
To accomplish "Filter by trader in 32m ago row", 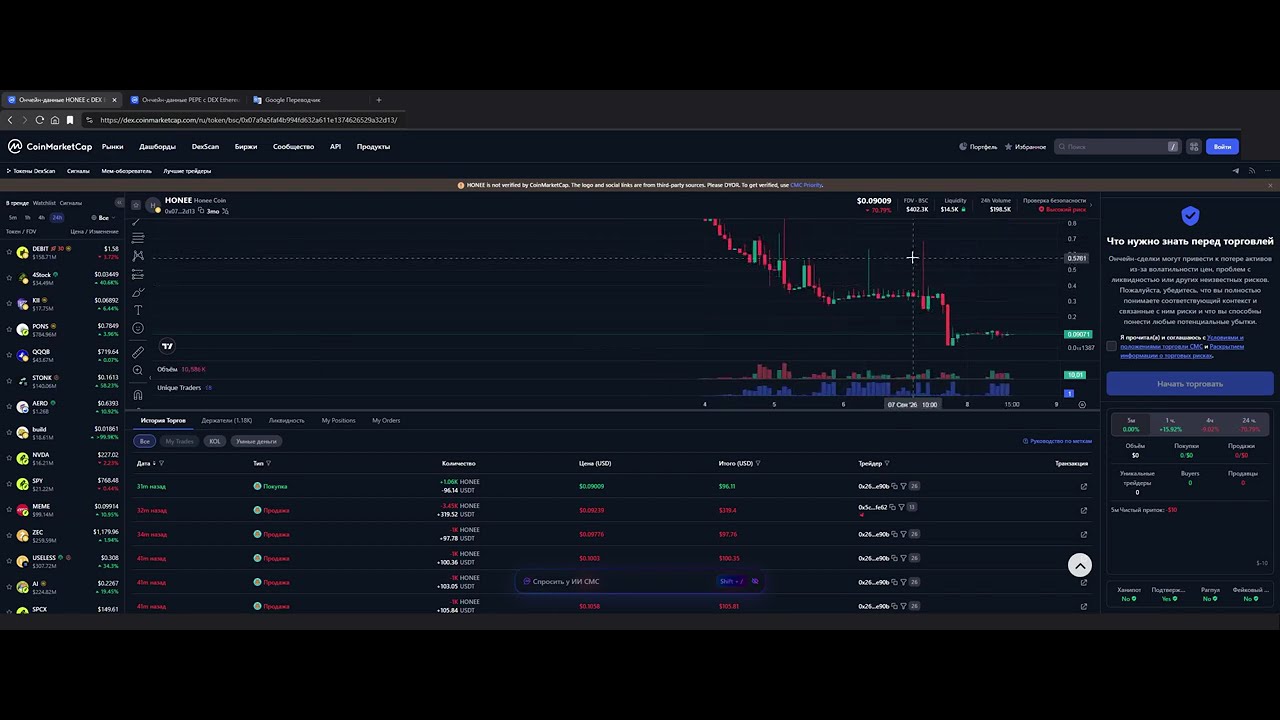I will (902, 508).
